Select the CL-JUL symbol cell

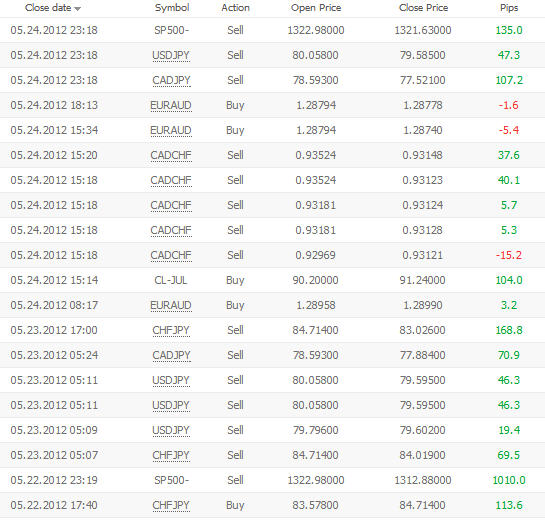tap(171, 280)
